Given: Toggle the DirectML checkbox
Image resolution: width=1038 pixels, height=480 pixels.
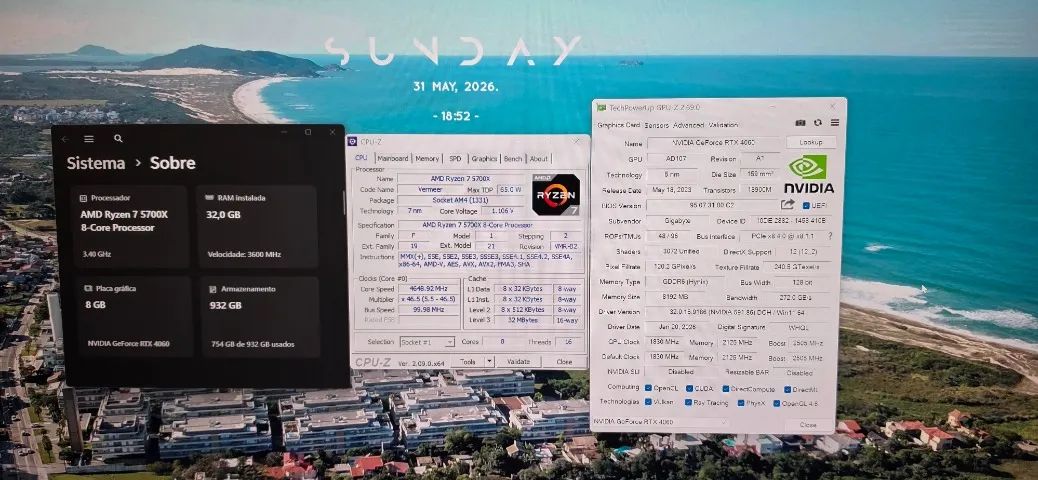Looking at the screenshot, I should (x=786, y=389).
